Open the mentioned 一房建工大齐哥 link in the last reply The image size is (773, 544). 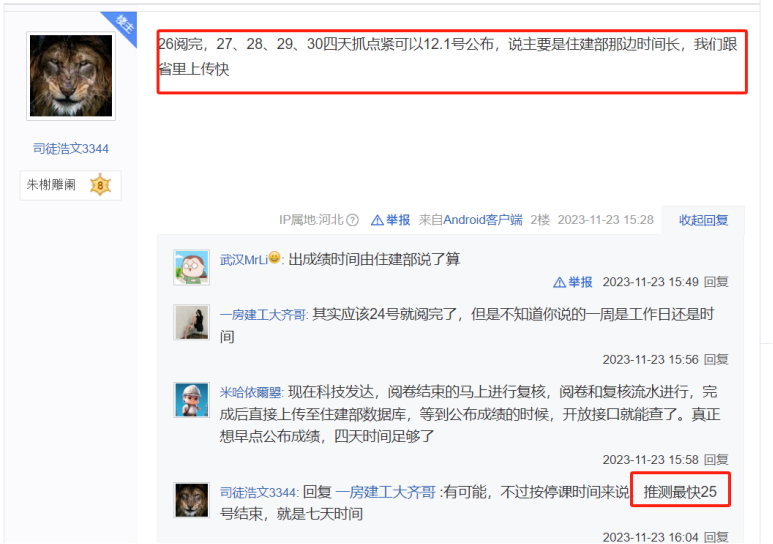pos(386,492)
